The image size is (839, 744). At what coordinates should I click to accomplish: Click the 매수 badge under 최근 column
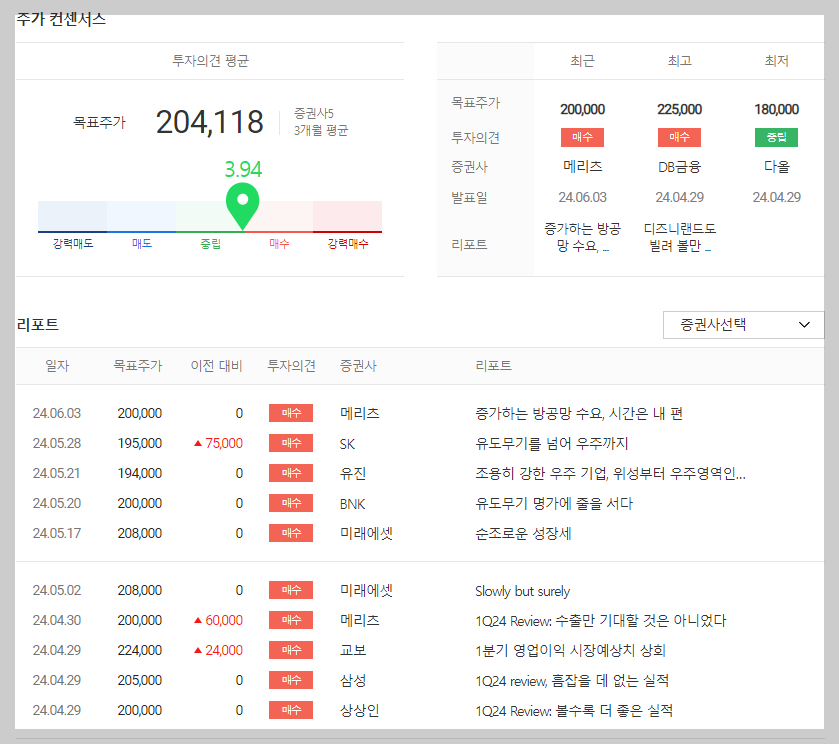582,137
